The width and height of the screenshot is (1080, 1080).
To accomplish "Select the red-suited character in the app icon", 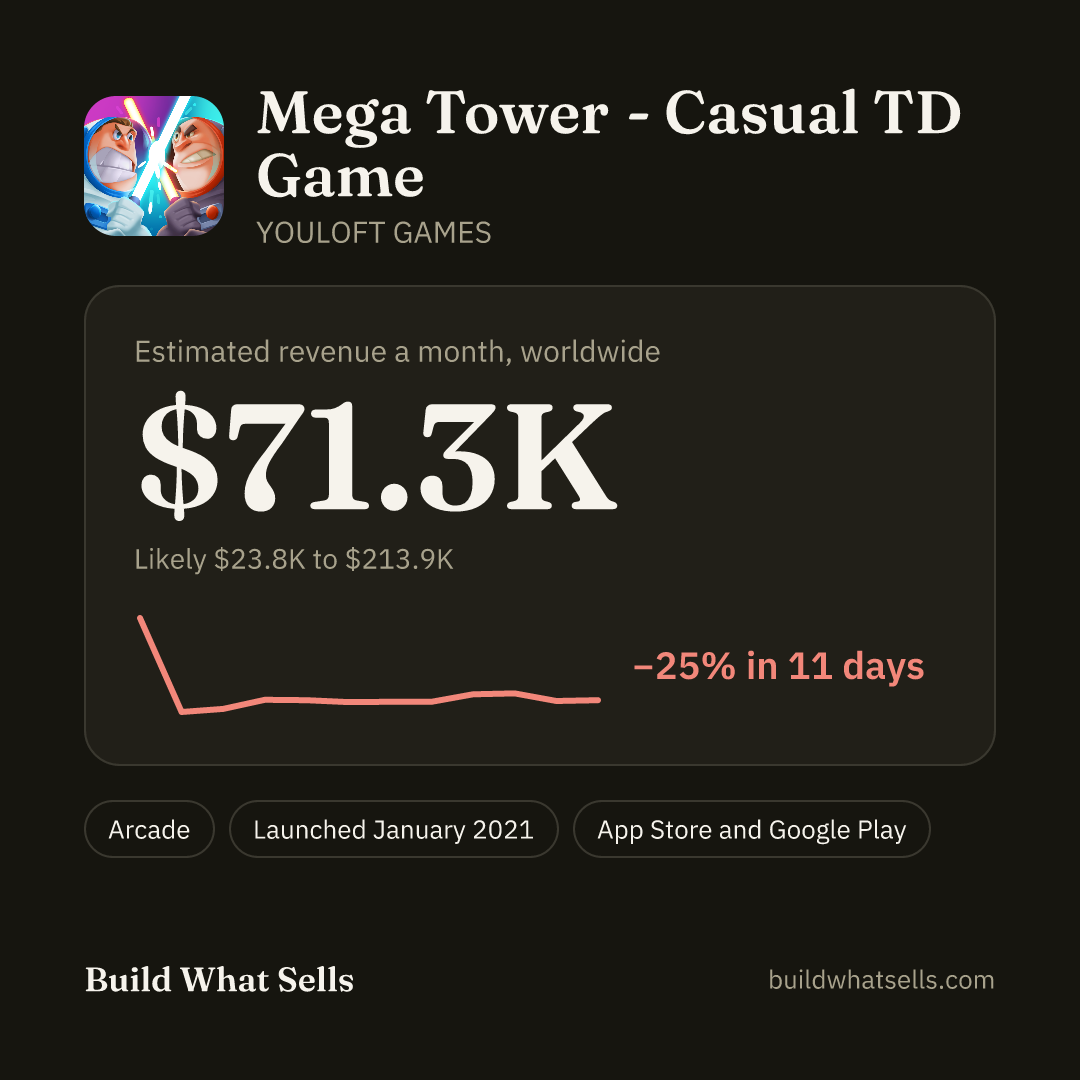I will coord(195,169).
